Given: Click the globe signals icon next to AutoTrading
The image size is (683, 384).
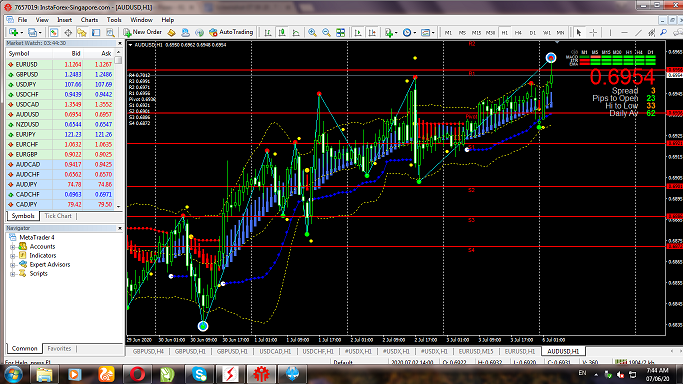Looking at the screenshot, I should point(199,32).
